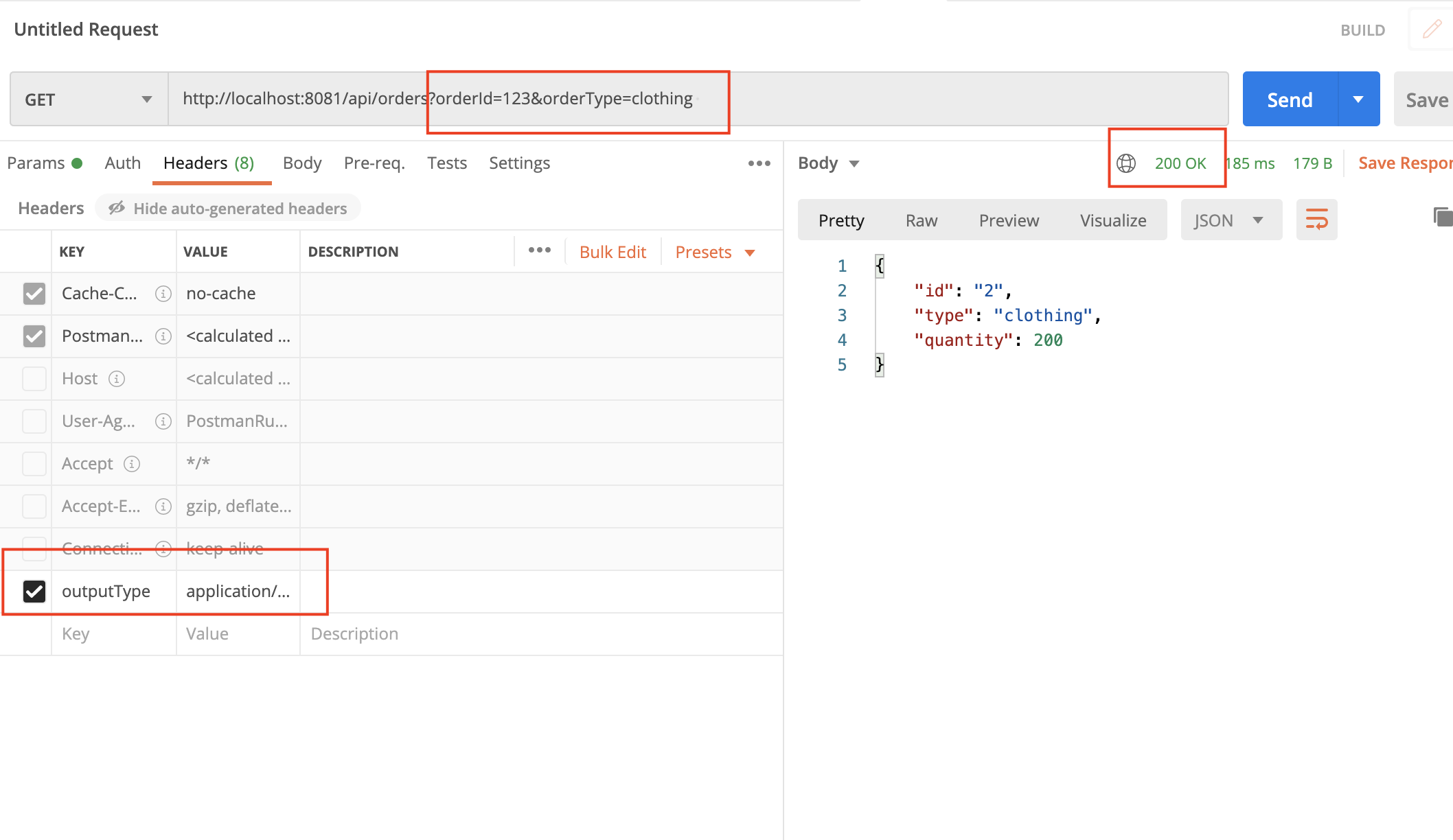Click the info icon beside Host header

(x=117, y=379)
